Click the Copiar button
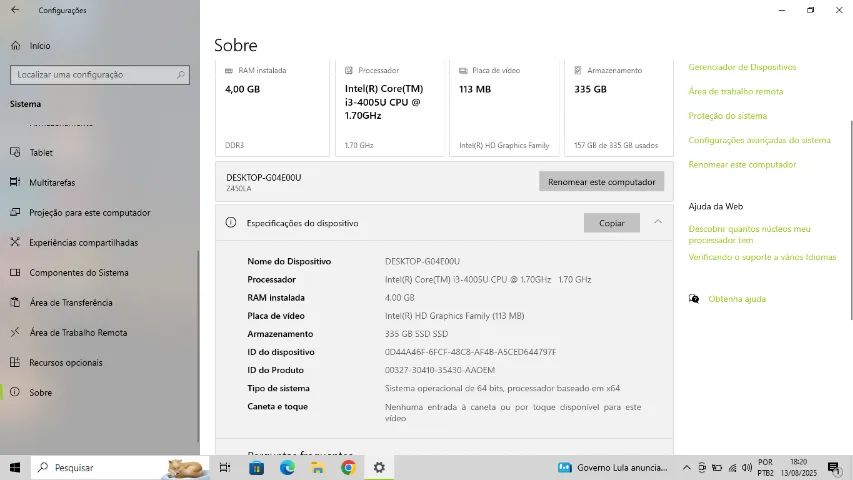This screenshot has width=853, height=480. click(611, 223)
